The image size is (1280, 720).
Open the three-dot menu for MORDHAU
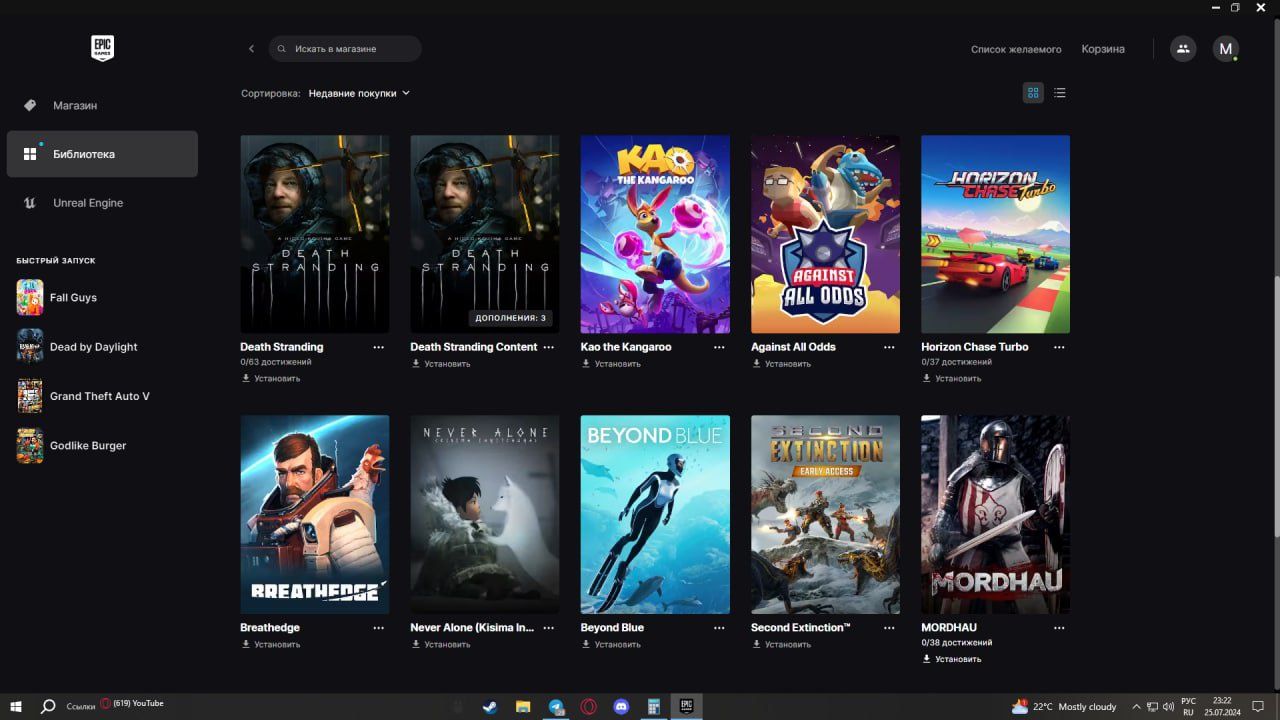[x=1059, y=628]
